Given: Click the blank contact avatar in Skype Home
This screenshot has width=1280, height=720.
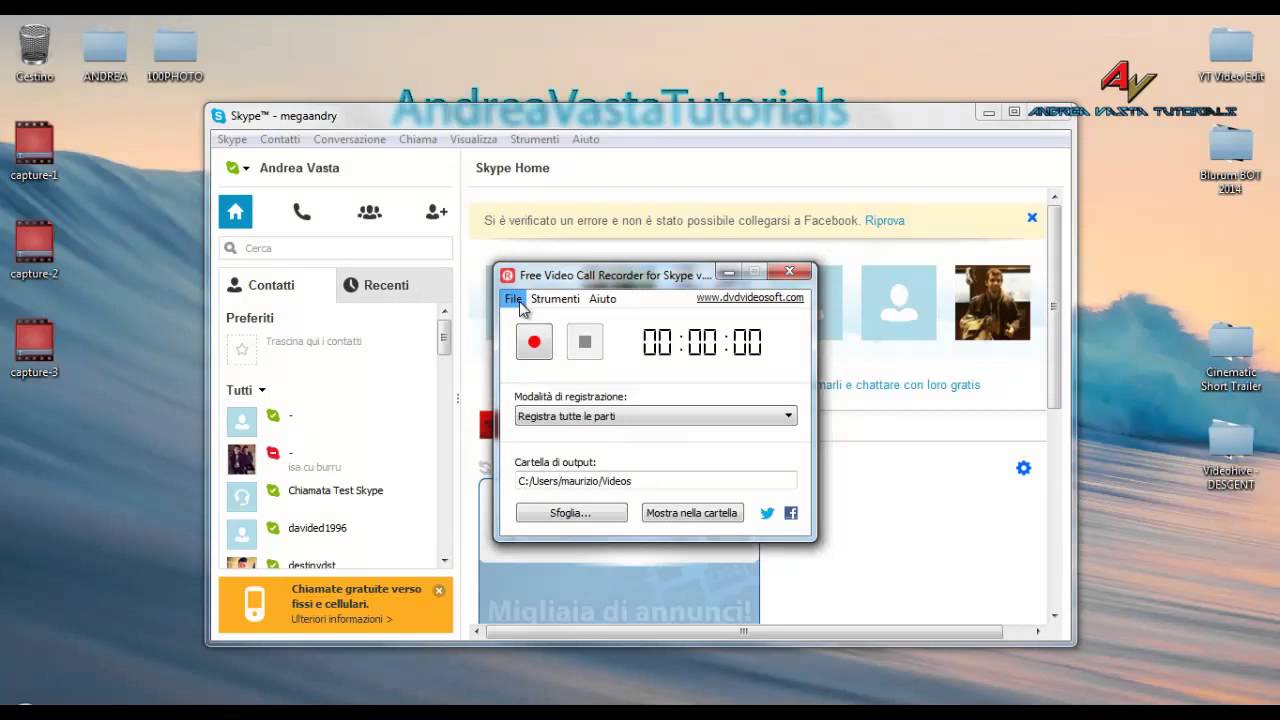Looking at the screenshot, I should click(x=899, y=302).
